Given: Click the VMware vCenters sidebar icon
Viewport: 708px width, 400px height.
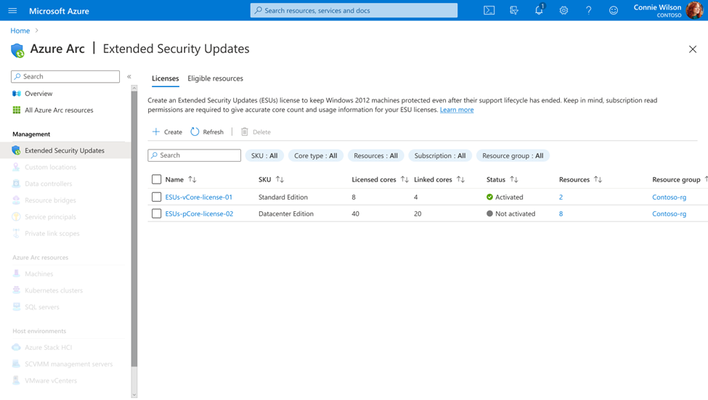Looking at the screenshot, I should pyautogui.click(x=16, y=381).
